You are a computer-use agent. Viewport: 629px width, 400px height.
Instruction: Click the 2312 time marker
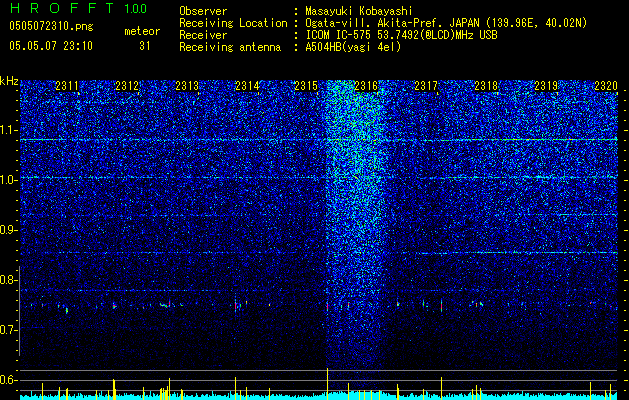[x=127, y=86]
